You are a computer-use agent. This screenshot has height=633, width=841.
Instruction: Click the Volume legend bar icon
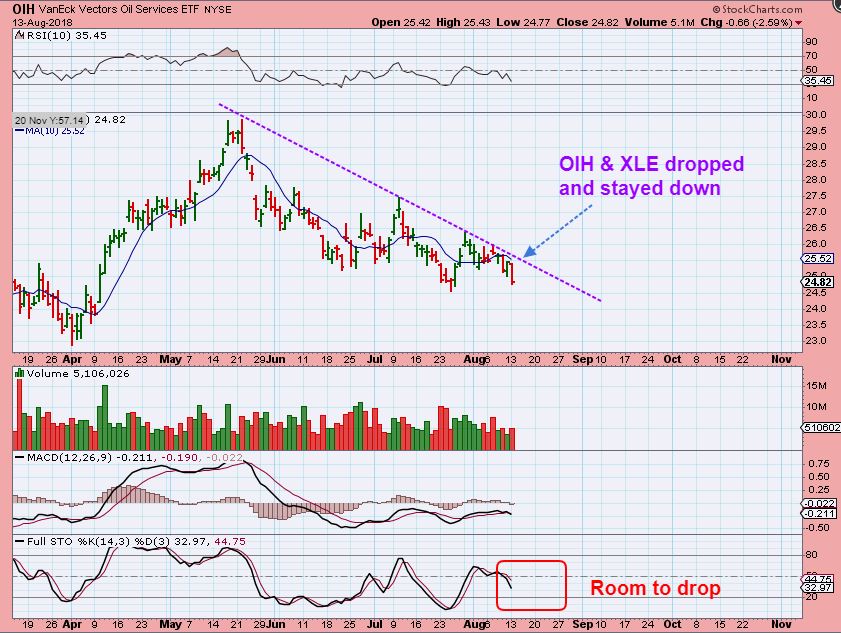[19, 373]
